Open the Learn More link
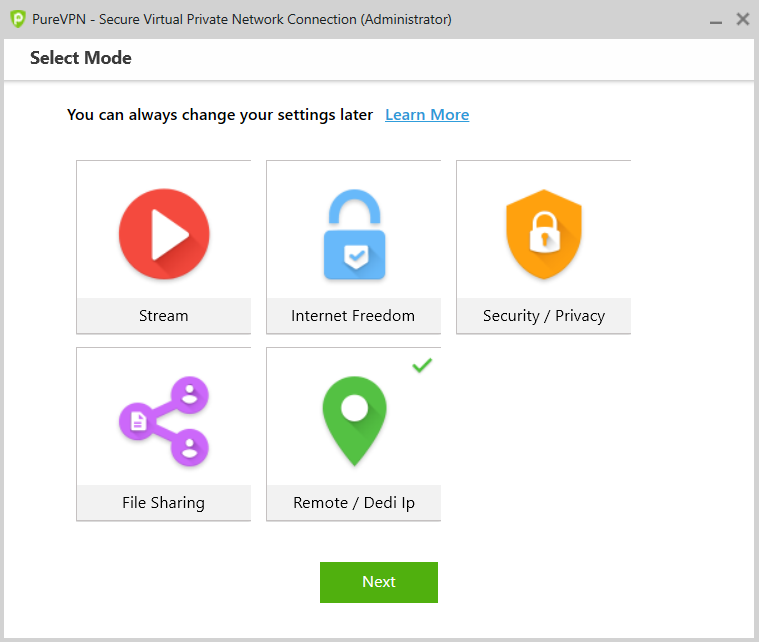Viewport: 759px width, 642px height. (427, 115)
